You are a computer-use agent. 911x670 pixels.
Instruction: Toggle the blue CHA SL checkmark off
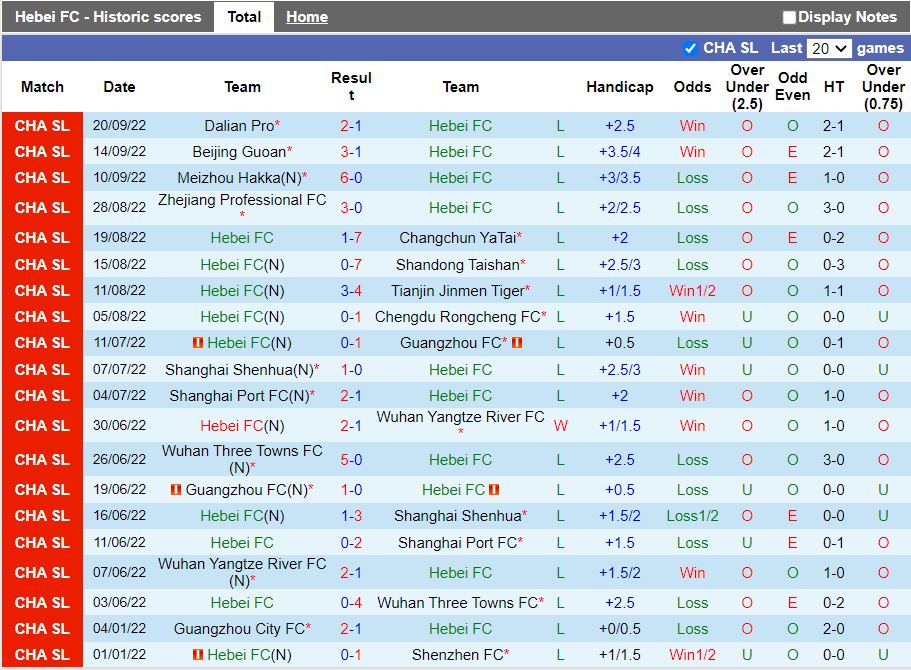pyautogui.click(x=689, y=48)
